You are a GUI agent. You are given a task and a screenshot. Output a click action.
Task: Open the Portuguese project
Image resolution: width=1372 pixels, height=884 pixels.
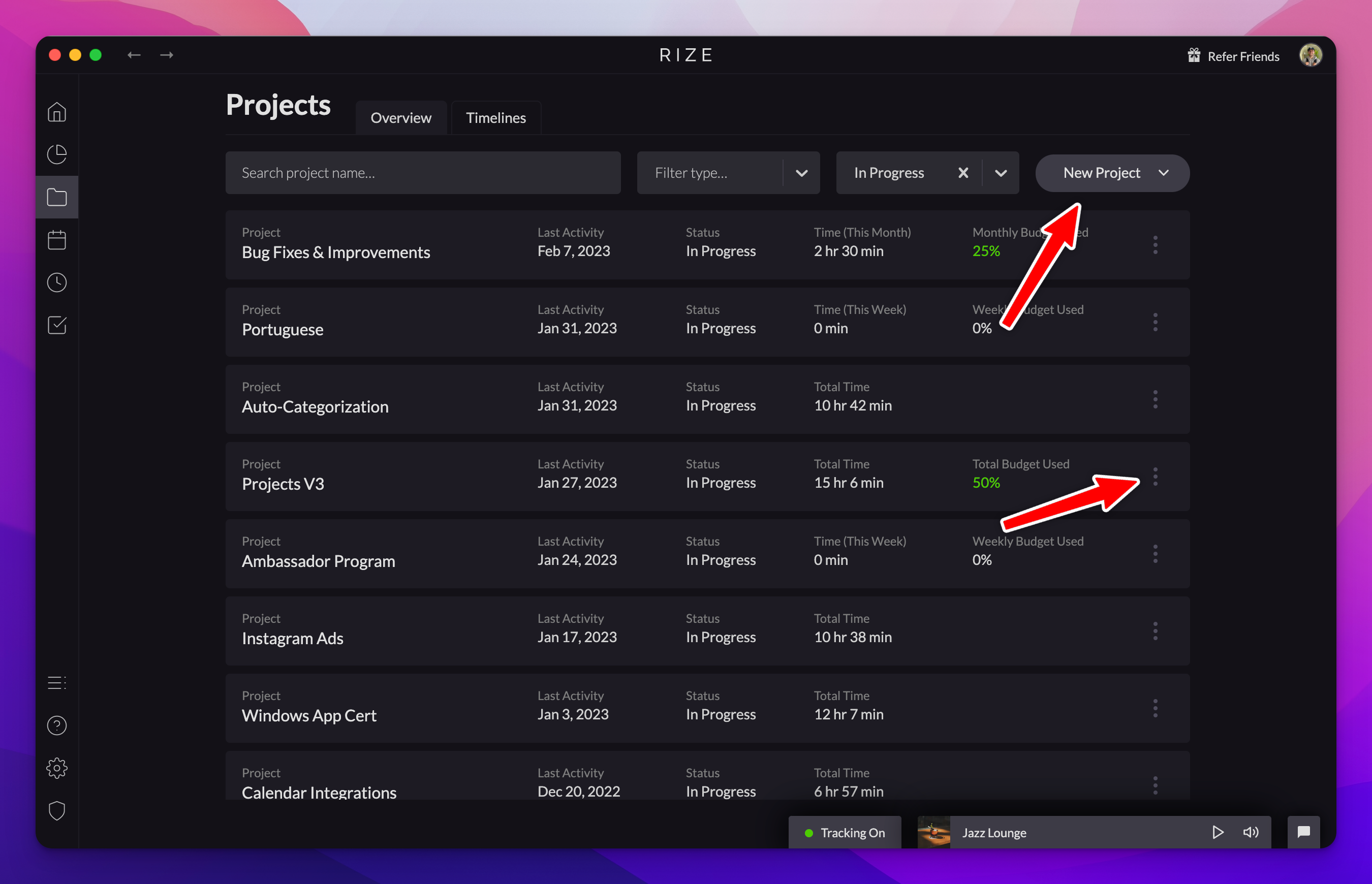coord(283,330)
